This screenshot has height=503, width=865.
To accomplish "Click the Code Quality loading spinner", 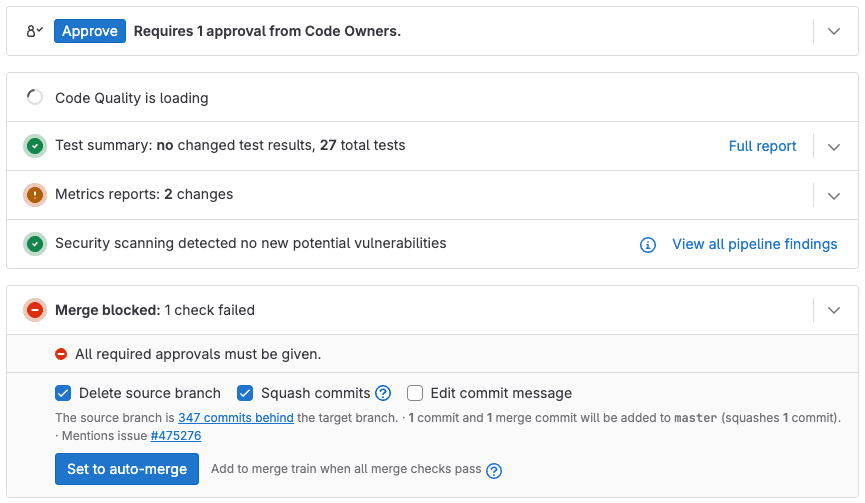I will pos(35,98).
